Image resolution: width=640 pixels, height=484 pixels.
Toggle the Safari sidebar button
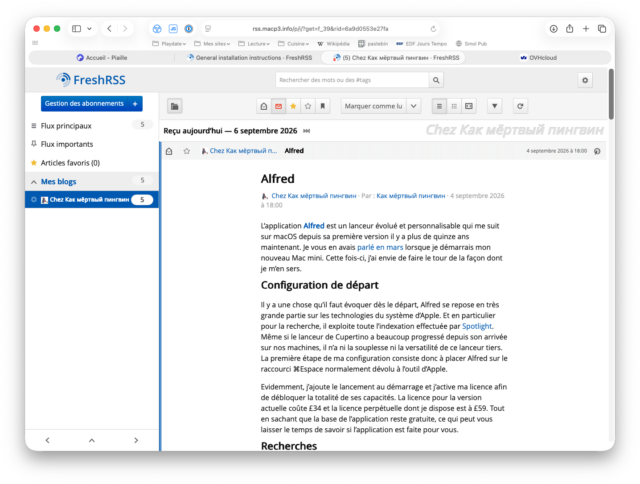76,29
